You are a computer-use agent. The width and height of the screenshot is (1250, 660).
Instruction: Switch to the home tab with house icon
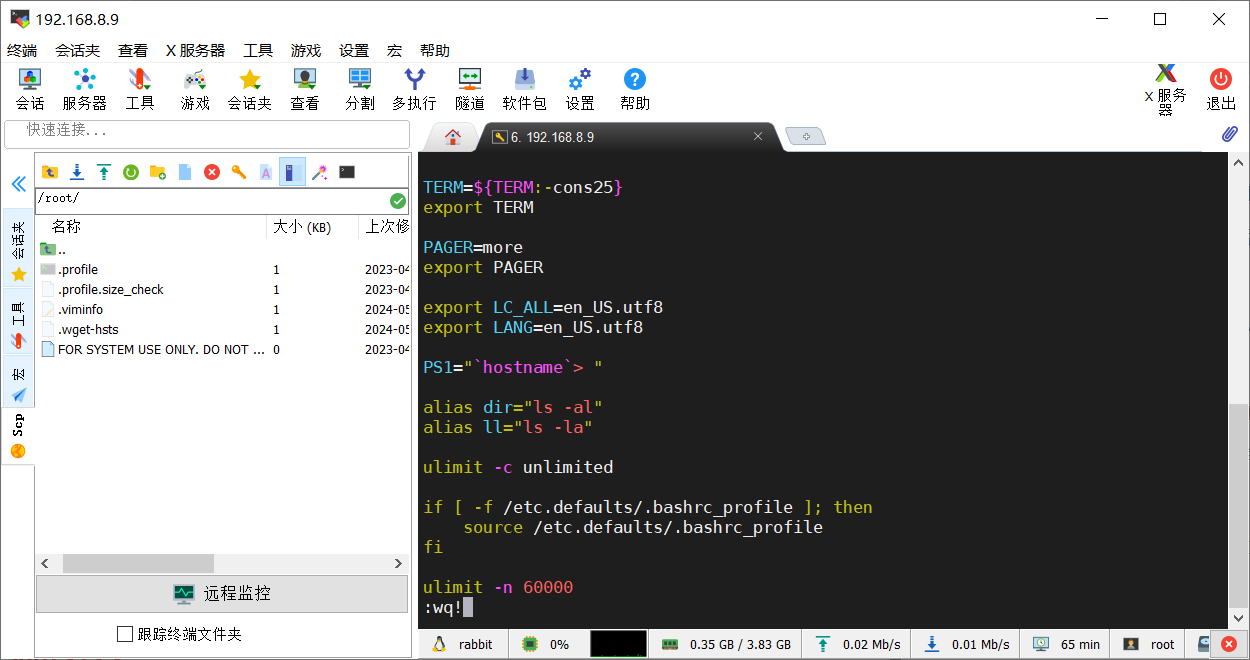click(x=453, y=137)
